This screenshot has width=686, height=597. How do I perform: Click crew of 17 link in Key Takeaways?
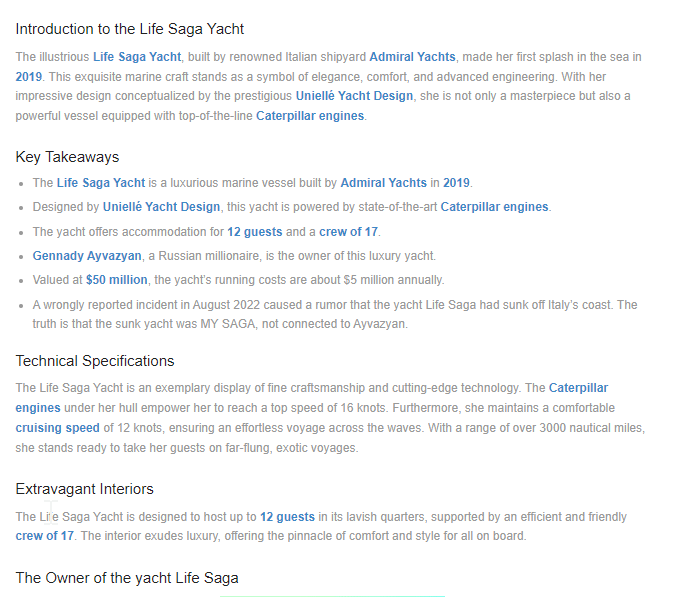click(x=348, y=232)
